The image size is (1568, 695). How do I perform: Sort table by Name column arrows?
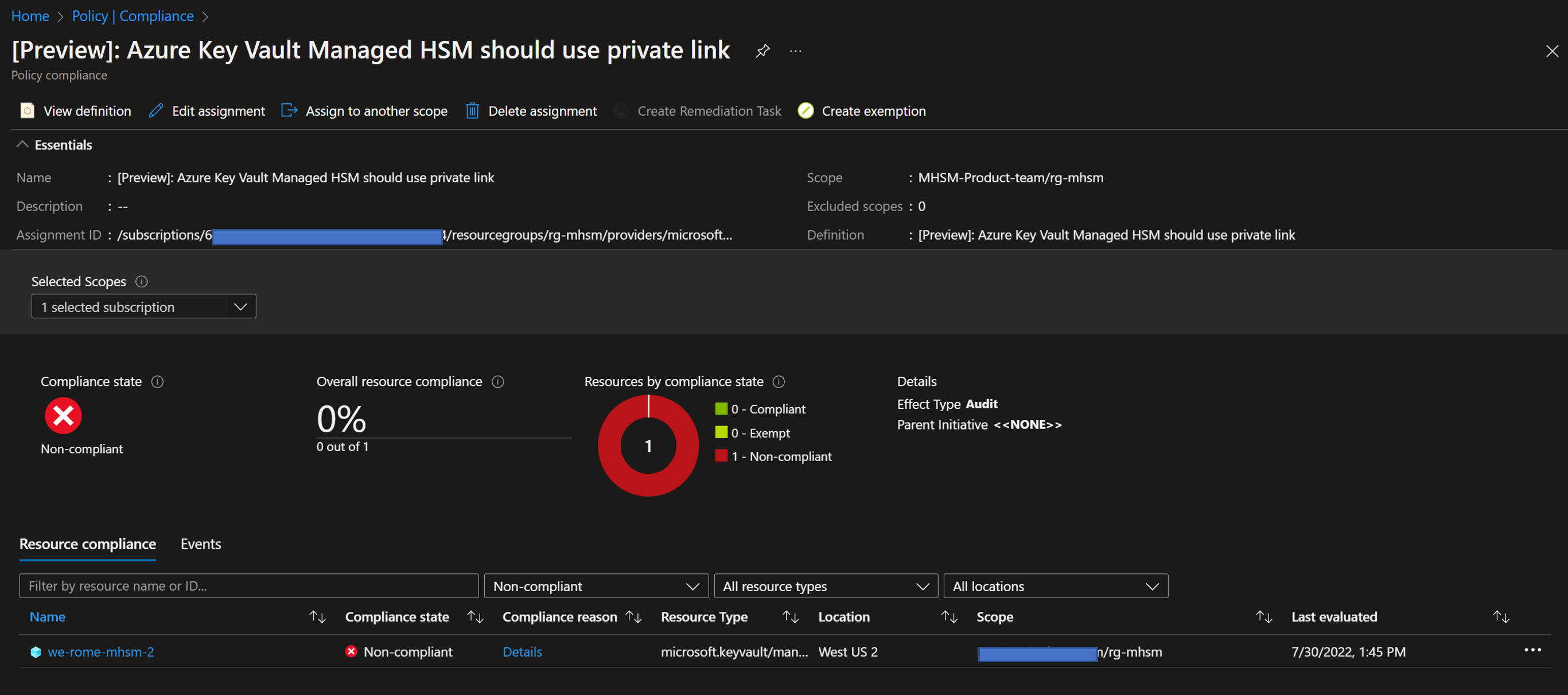317,616
